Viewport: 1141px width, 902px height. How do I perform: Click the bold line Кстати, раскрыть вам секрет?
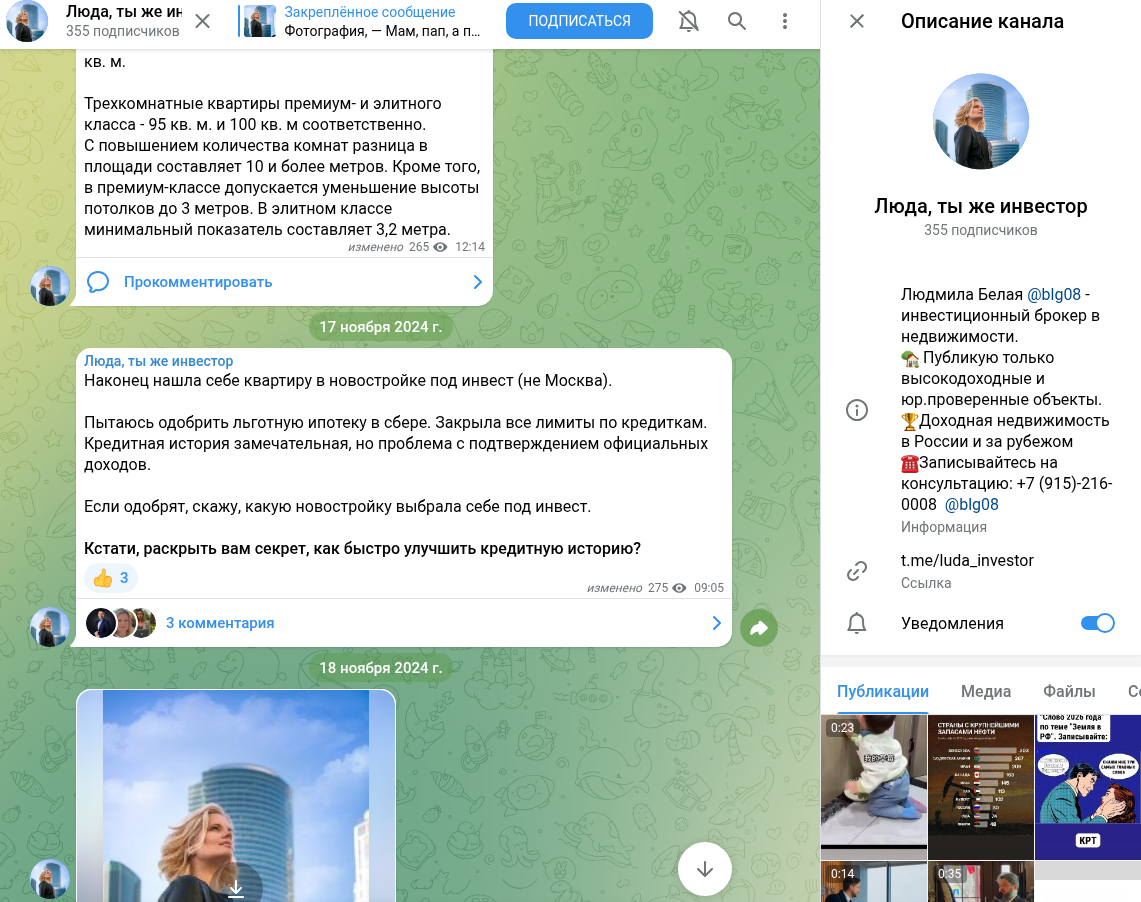(362, 548)
